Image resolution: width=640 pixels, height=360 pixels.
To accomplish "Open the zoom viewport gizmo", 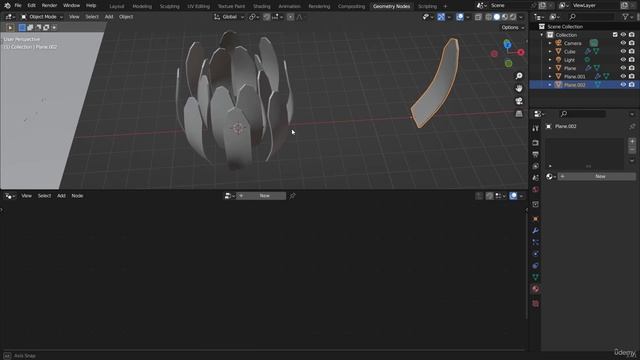I will tap(519, 76).
